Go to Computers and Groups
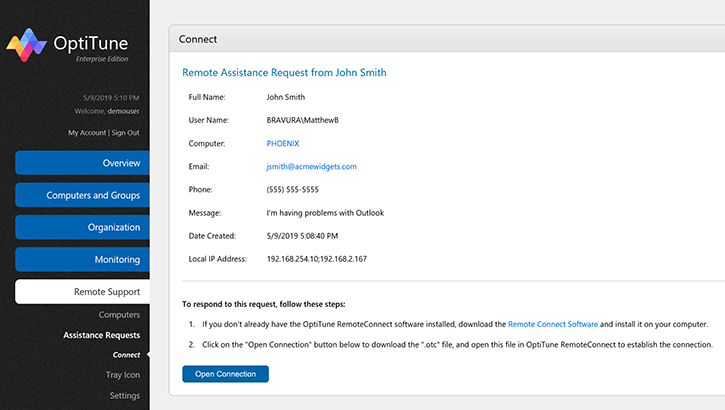 (82, 195)
